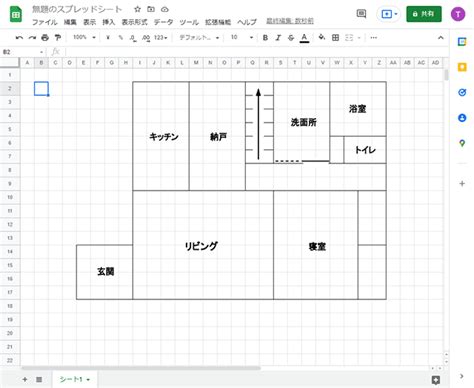Toggle italic formatting

tap(278, 38)
